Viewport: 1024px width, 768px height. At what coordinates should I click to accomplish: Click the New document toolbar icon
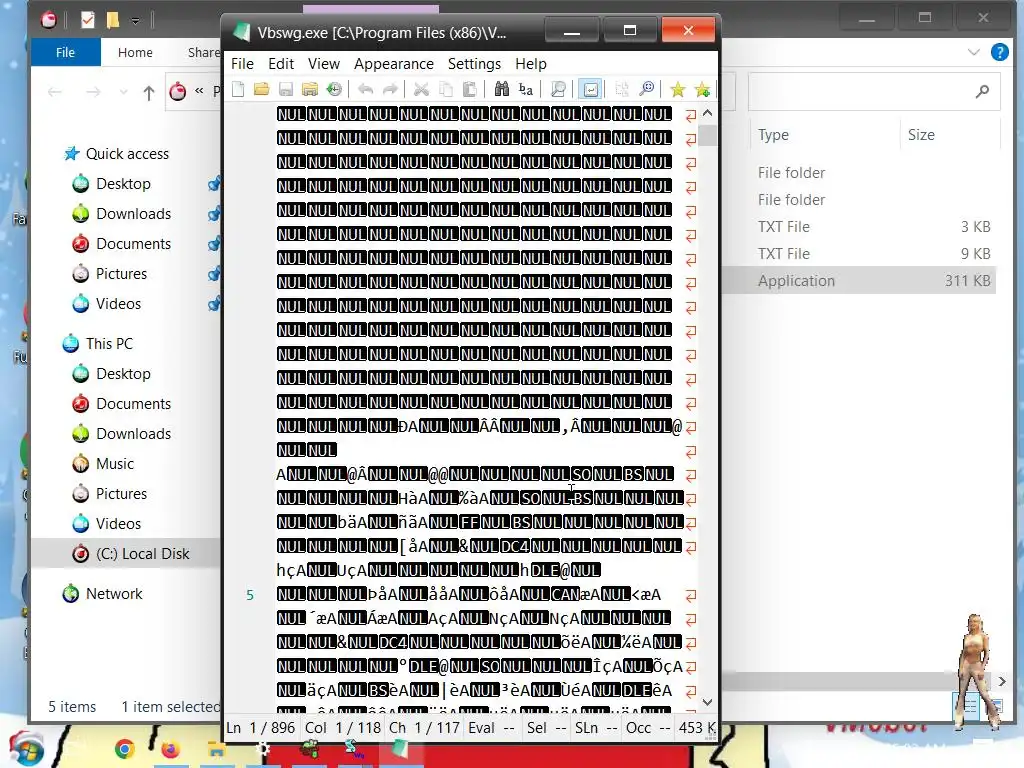[238, 89]
